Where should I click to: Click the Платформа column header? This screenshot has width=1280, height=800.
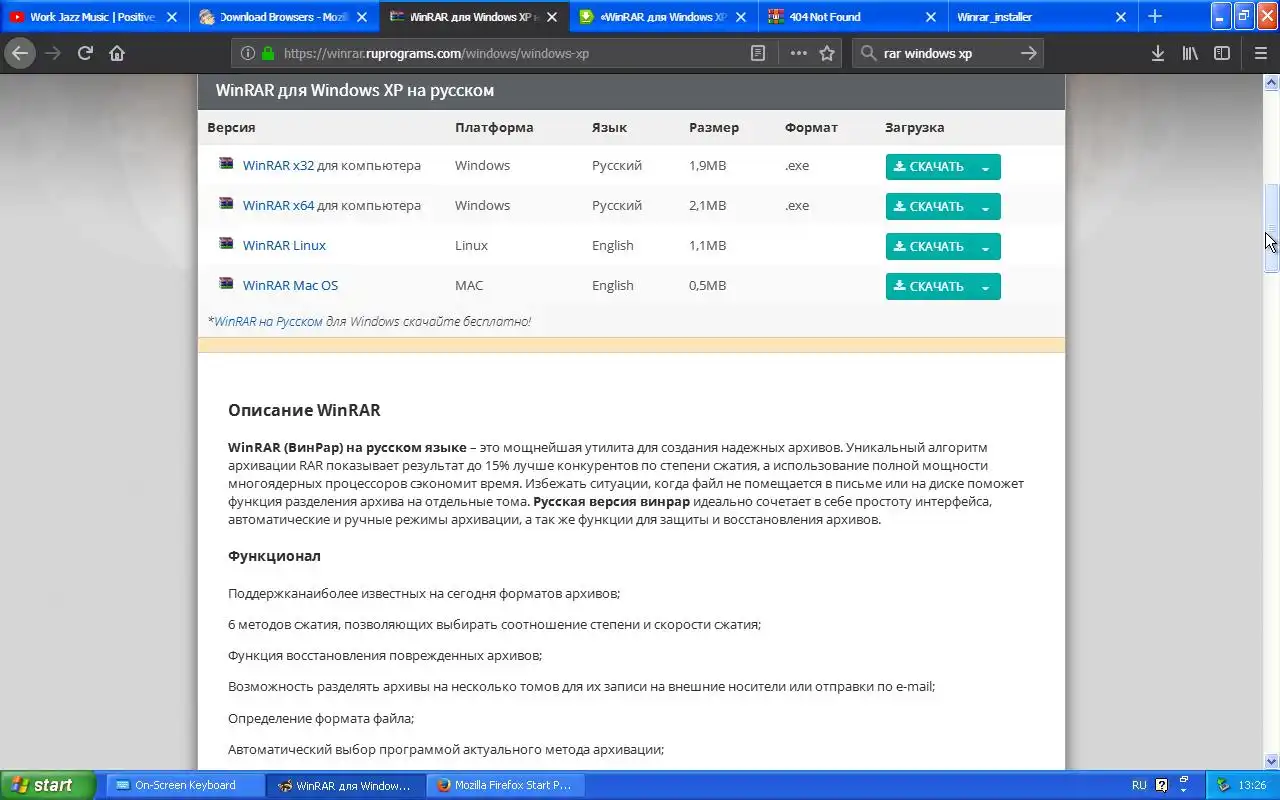(494, 127)
